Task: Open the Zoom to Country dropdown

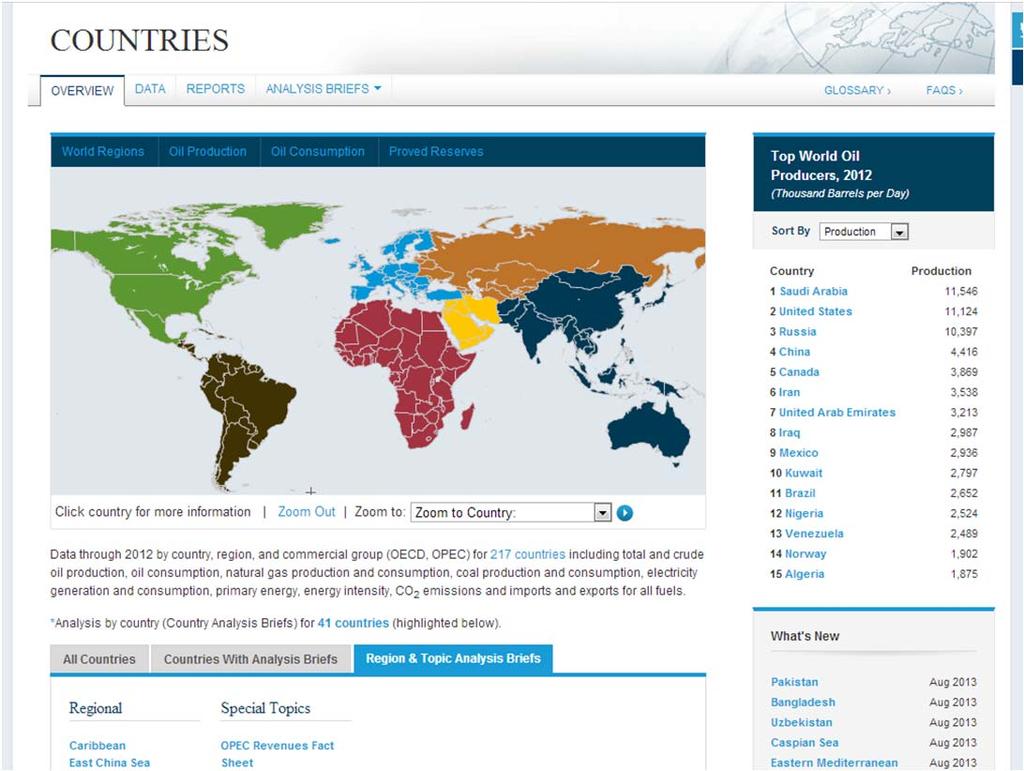Action: click(511, 512)
